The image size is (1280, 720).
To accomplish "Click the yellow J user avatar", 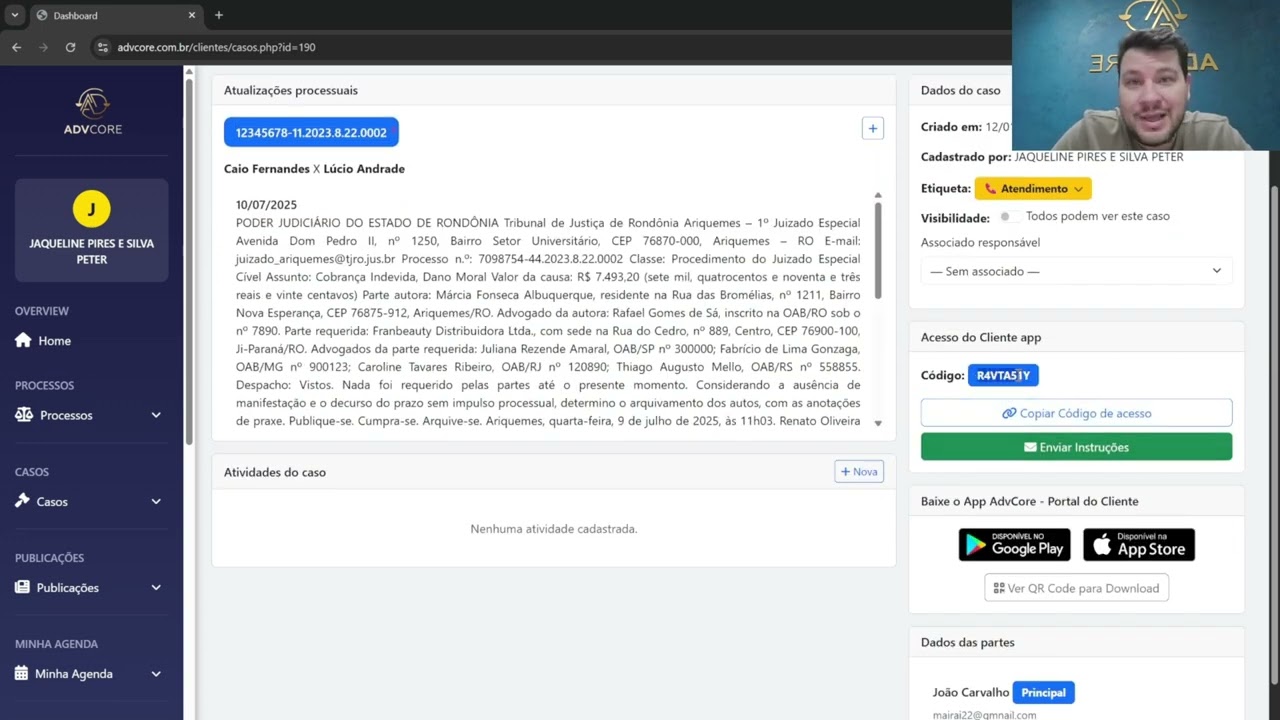I will 92,209.
